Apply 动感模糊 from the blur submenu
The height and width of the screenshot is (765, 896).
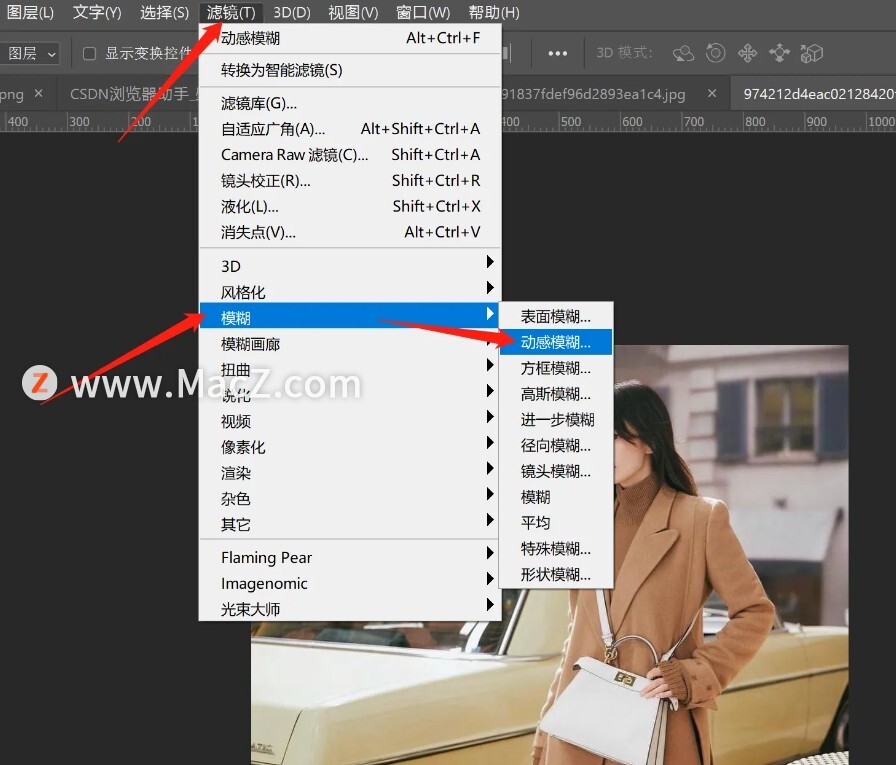pyautogui.click(x=549, y=343)
